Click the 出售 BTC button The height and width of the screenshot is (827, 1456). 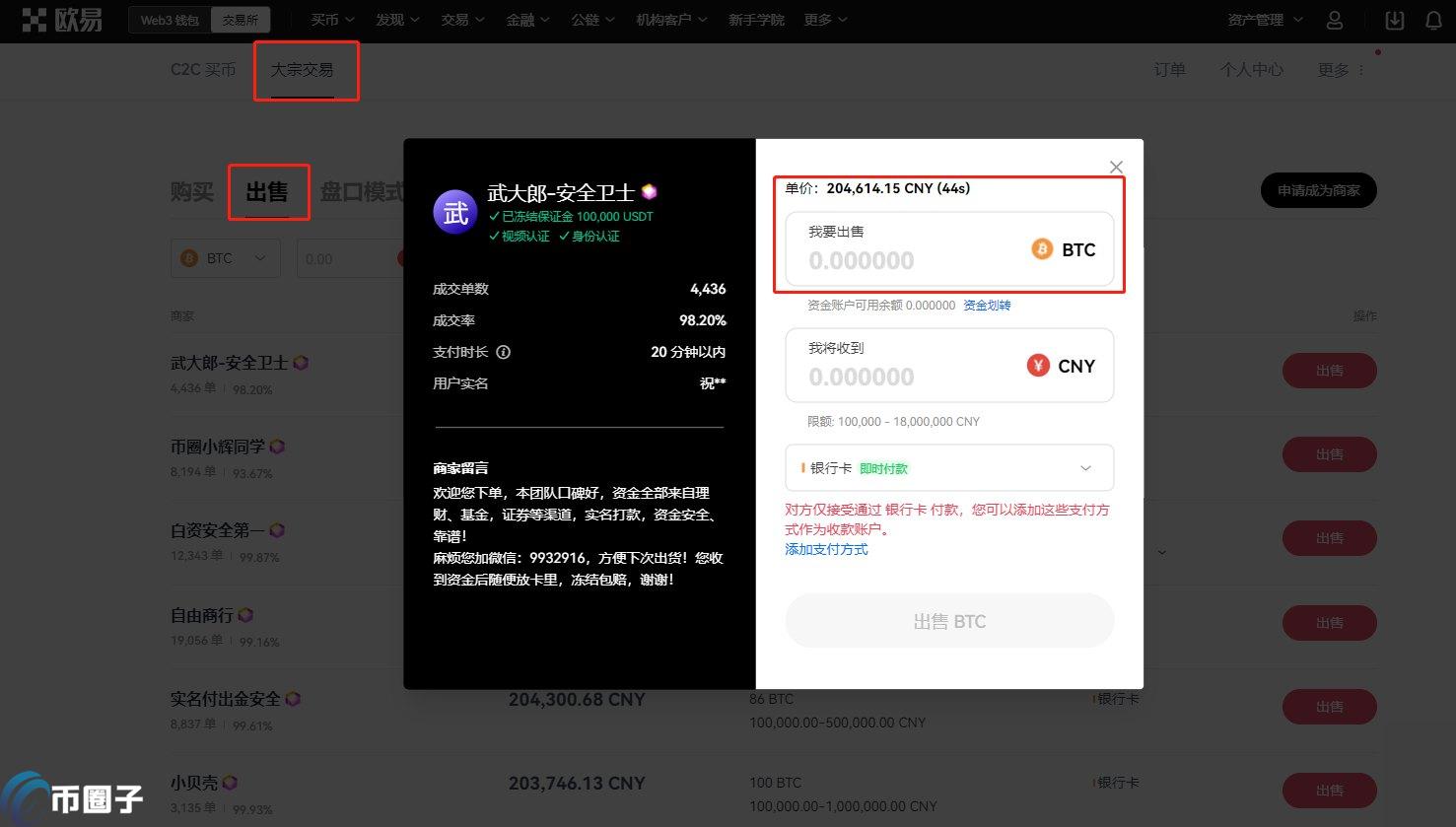point(949,621)
